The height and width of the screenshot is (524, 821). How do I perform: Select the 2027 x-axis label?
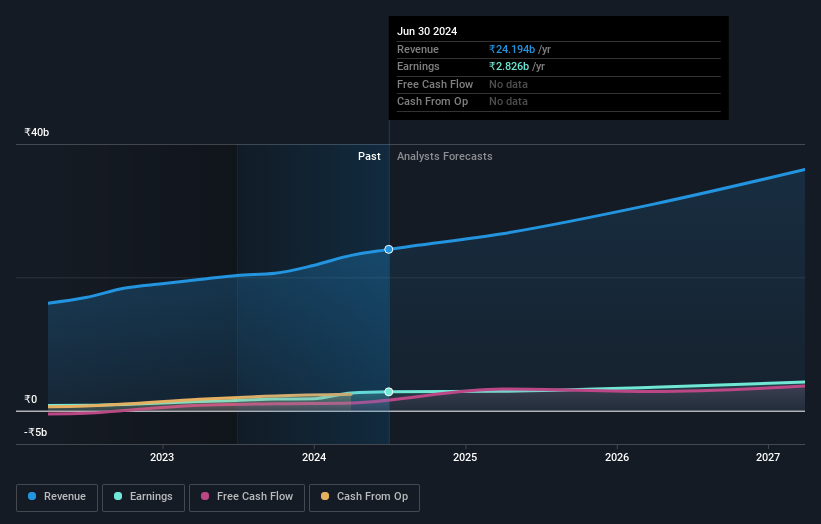click(768, 457)
